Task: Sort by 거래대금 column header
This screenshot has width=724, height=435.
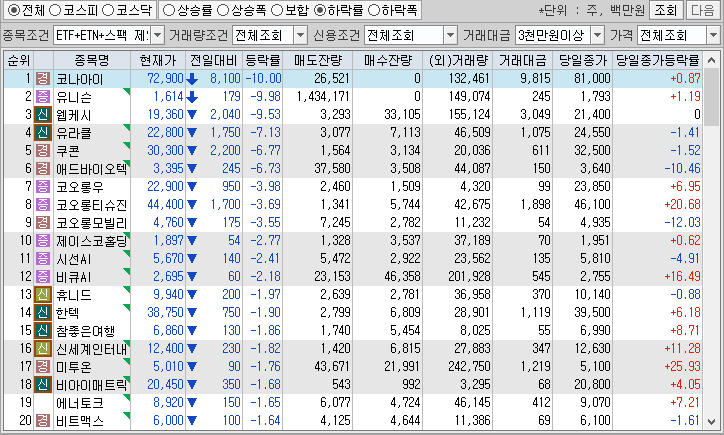Action: 522,60
